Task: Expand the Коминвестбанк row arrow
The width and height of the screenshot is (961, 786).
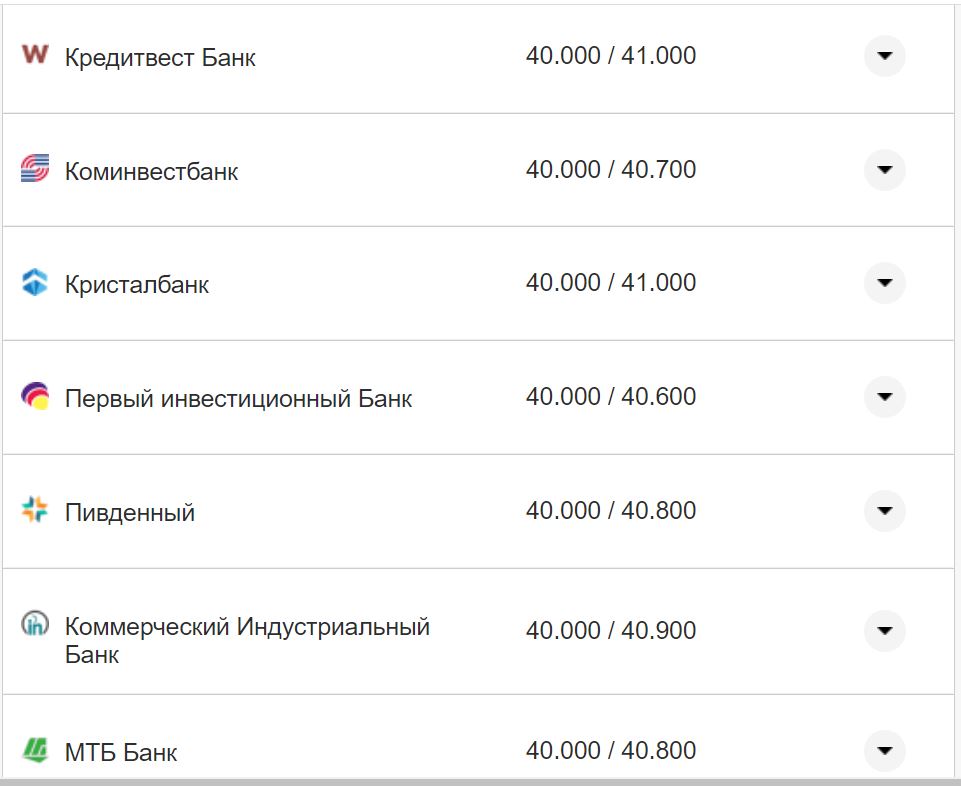Action: [884, 170]
